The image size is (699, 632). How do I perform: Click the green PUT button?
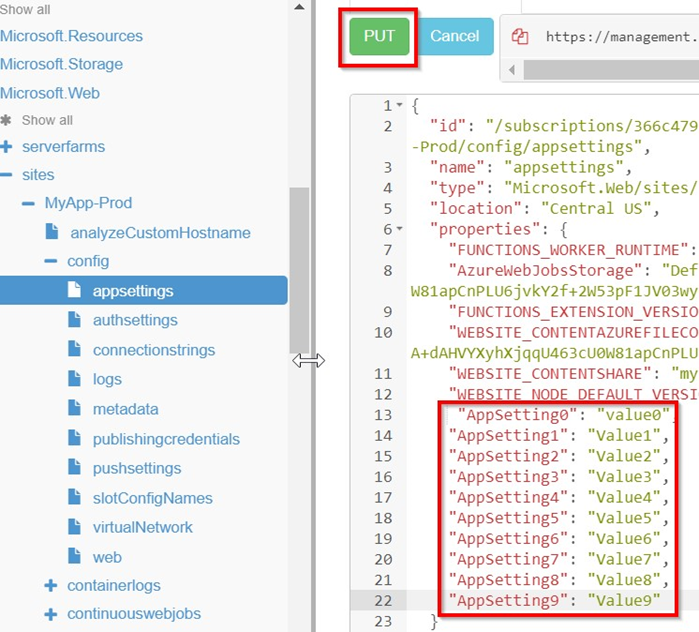(379, 37)
